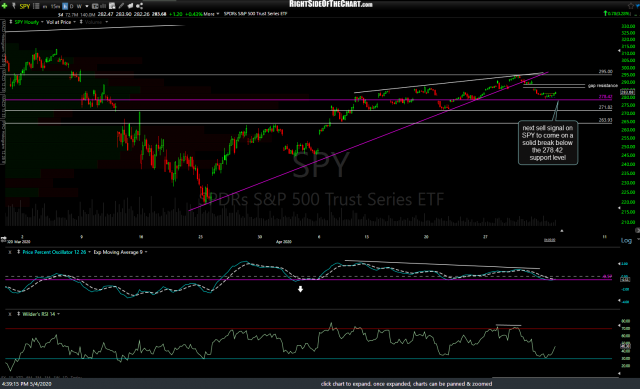Click the +0.43% percent change value
The width and height of the screenshot is (640, 389).
194,14
